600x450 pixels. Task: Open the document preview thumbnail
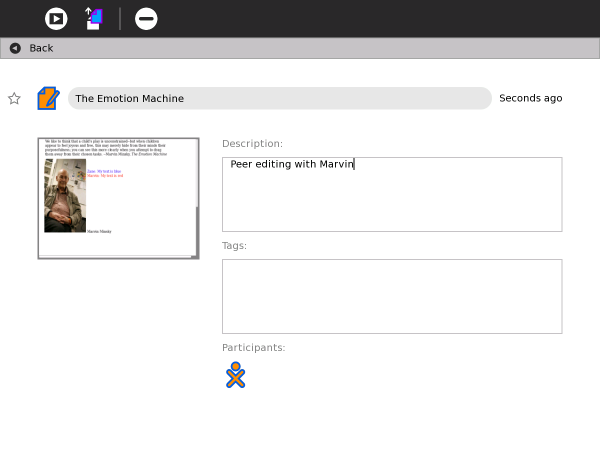(x=118, y=198)
